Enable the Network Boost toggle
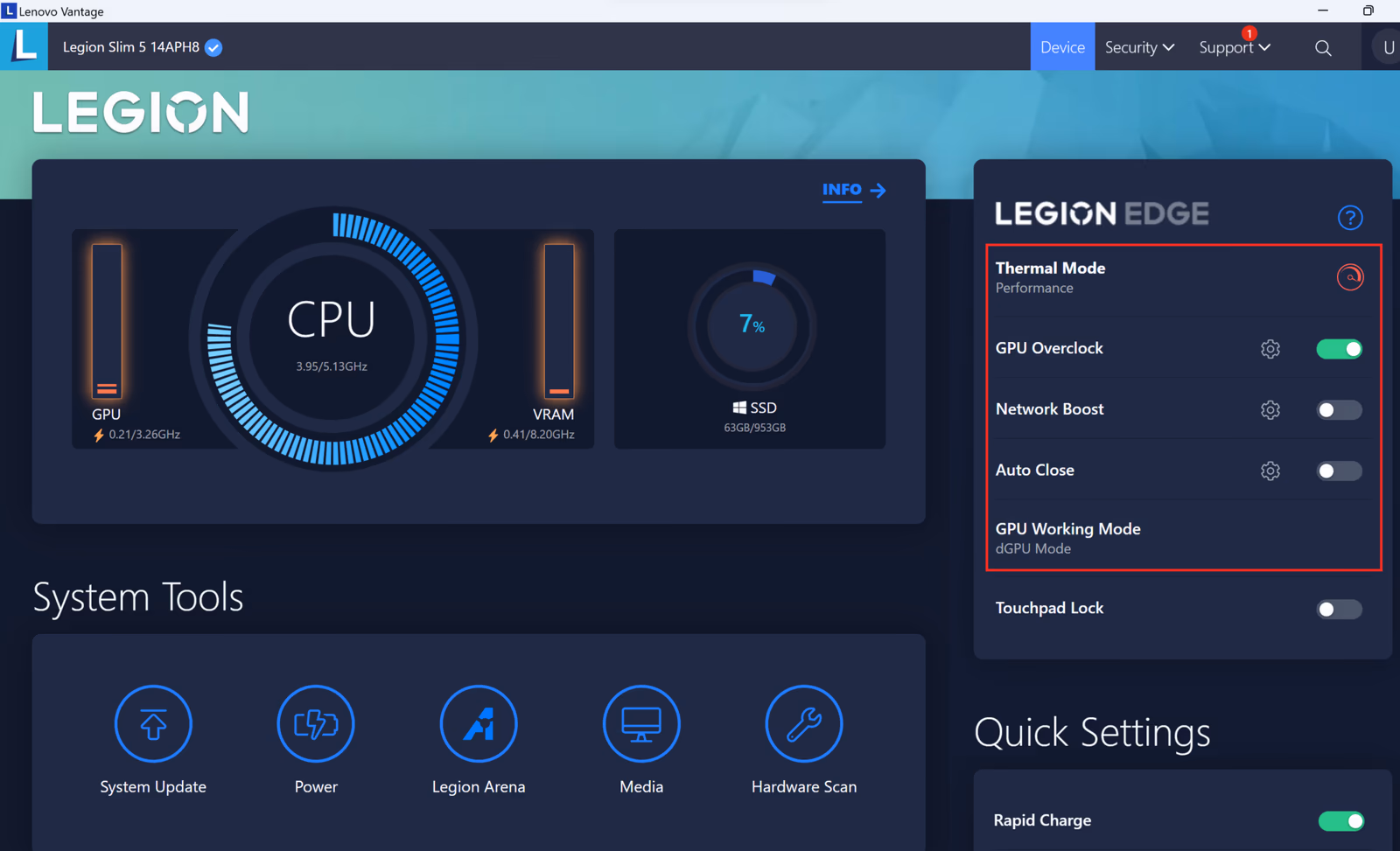This screenshot has width=1400, height=851. click(x=1340, y=410)
